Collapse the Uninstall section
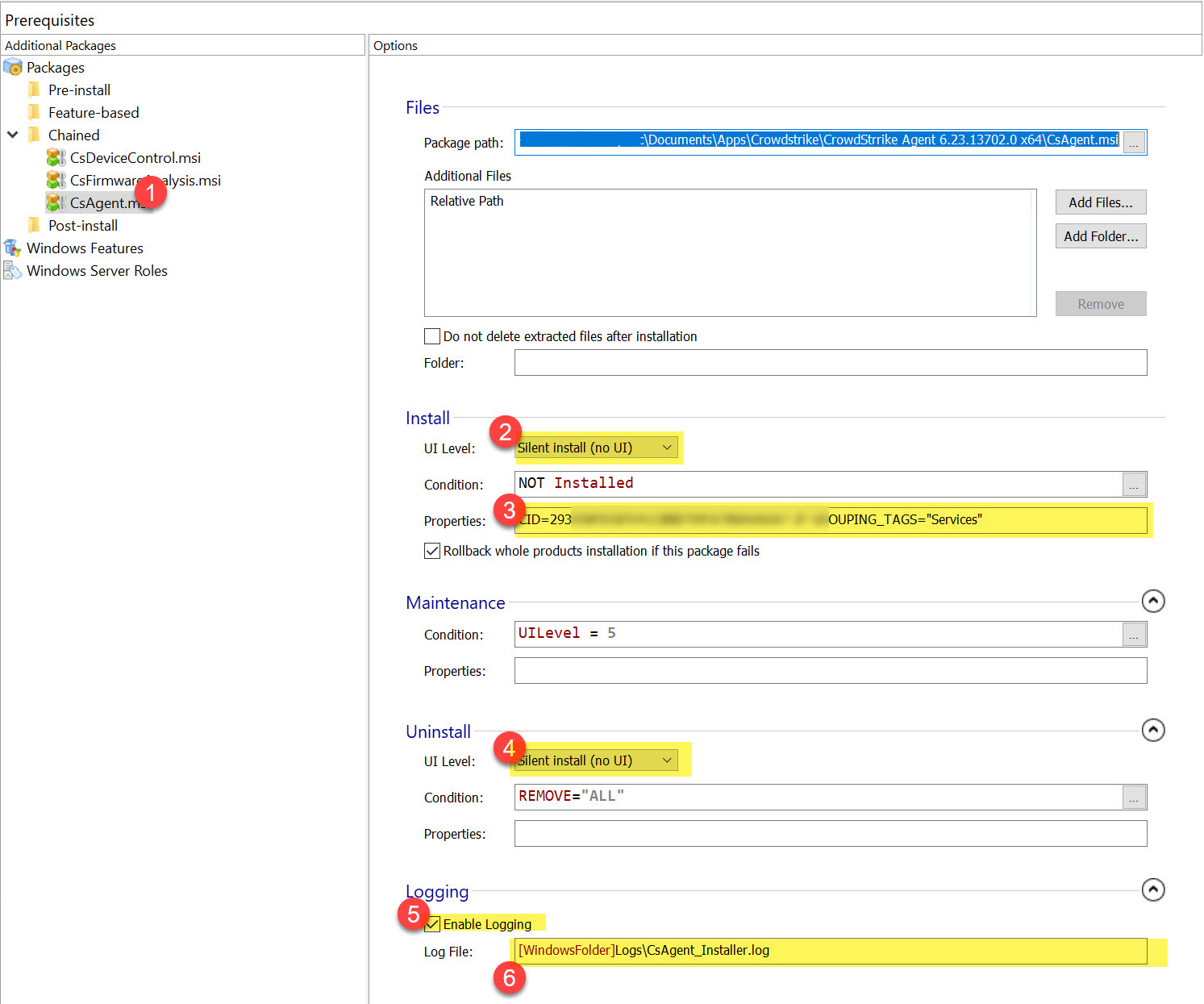Image resolution: width=1204 pixels, height=1004 pixels. [1153, 730]
